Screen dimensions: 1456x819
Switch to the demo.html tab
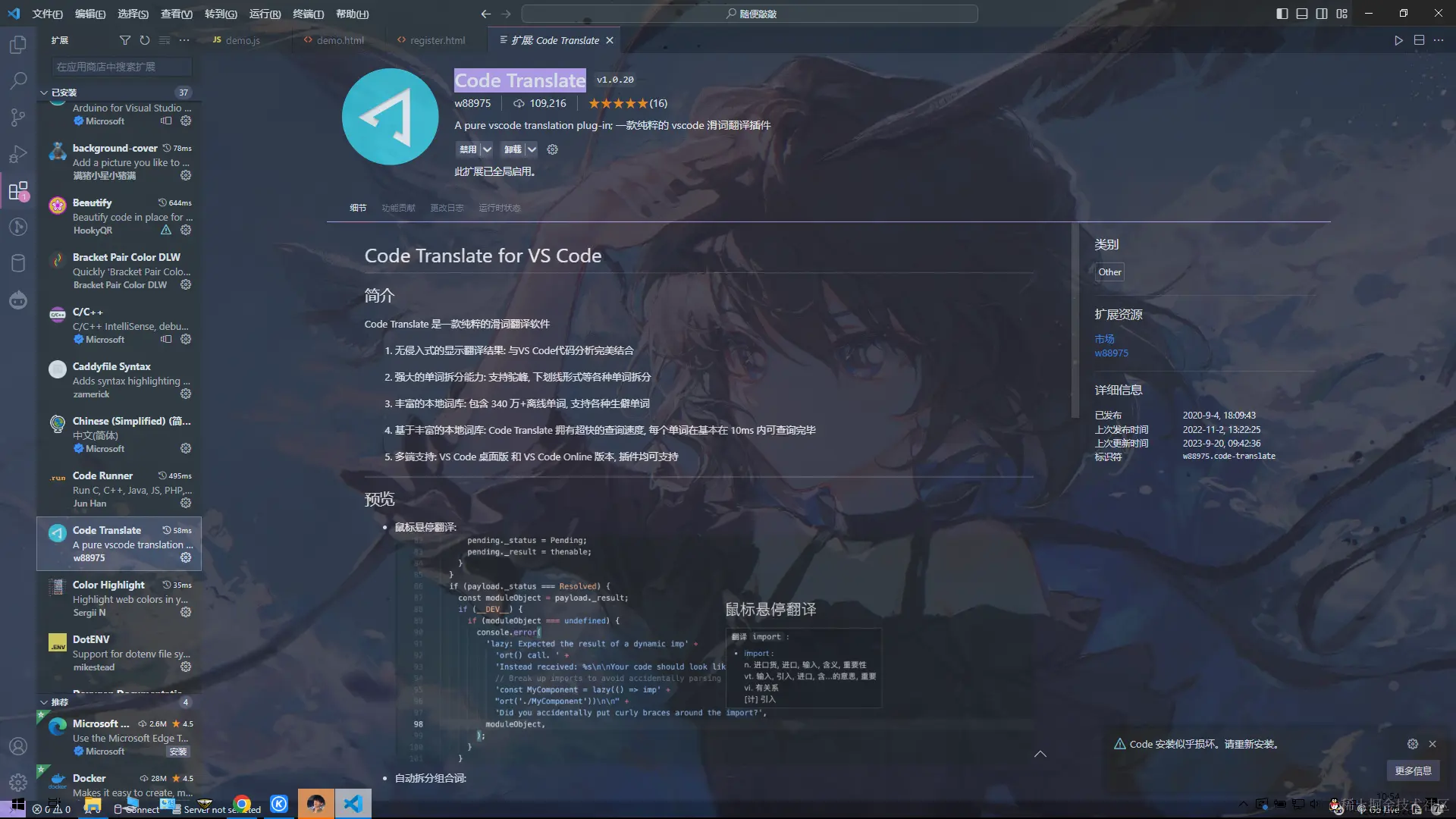click(x=340, y=40)
